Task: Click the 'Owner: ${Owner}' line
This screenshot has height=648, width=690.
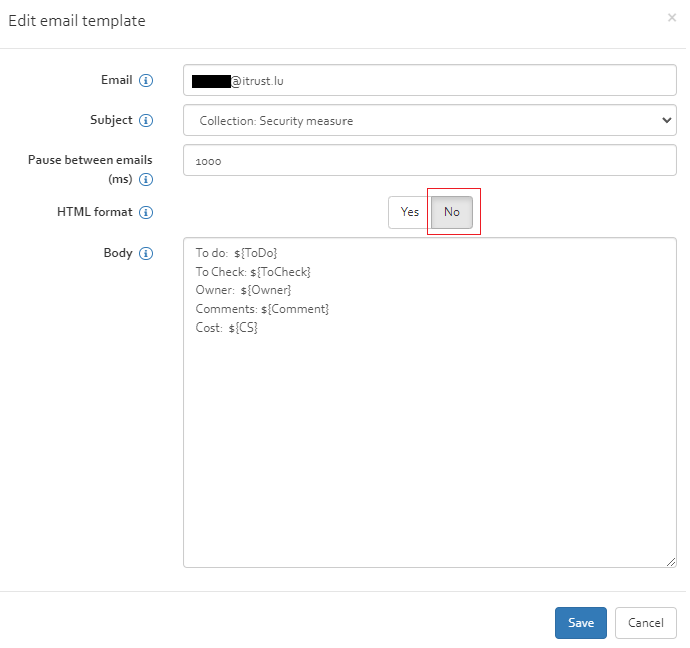Action: click(x=243, y=290)
